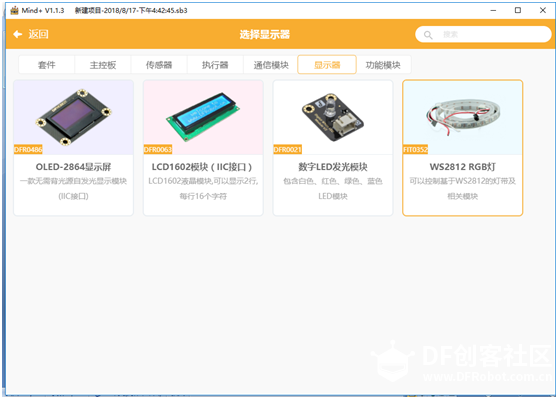
Task: Click the DFR0021 product tag
Action: pyautogui.click(x=288, y=149)
